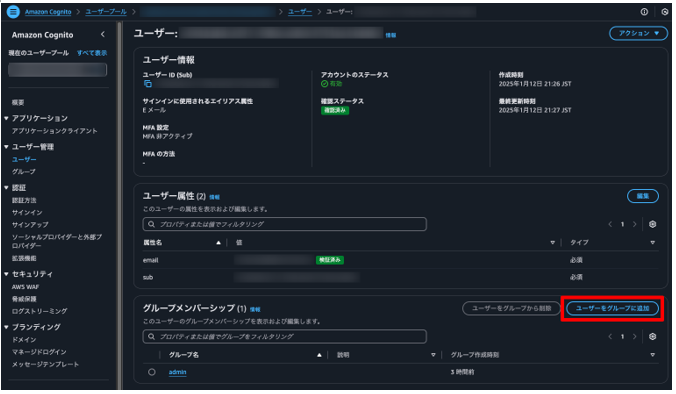Image resolution: width=676 pixels, height=394 pixels.
Task: Select the admin group radio button
Action: click(x=152, y=372)
